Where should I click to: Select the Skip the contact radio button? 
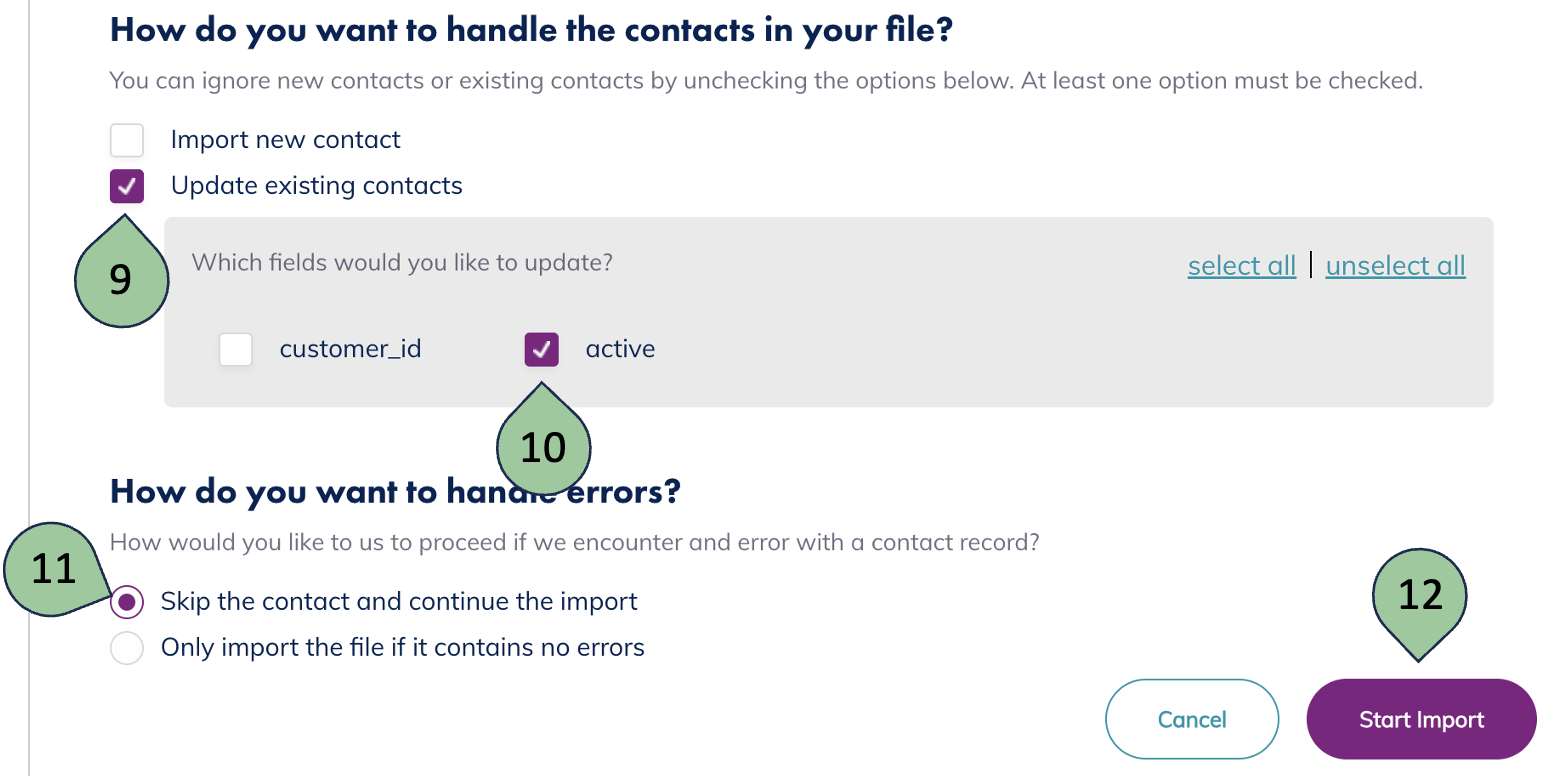click(127, 602)
